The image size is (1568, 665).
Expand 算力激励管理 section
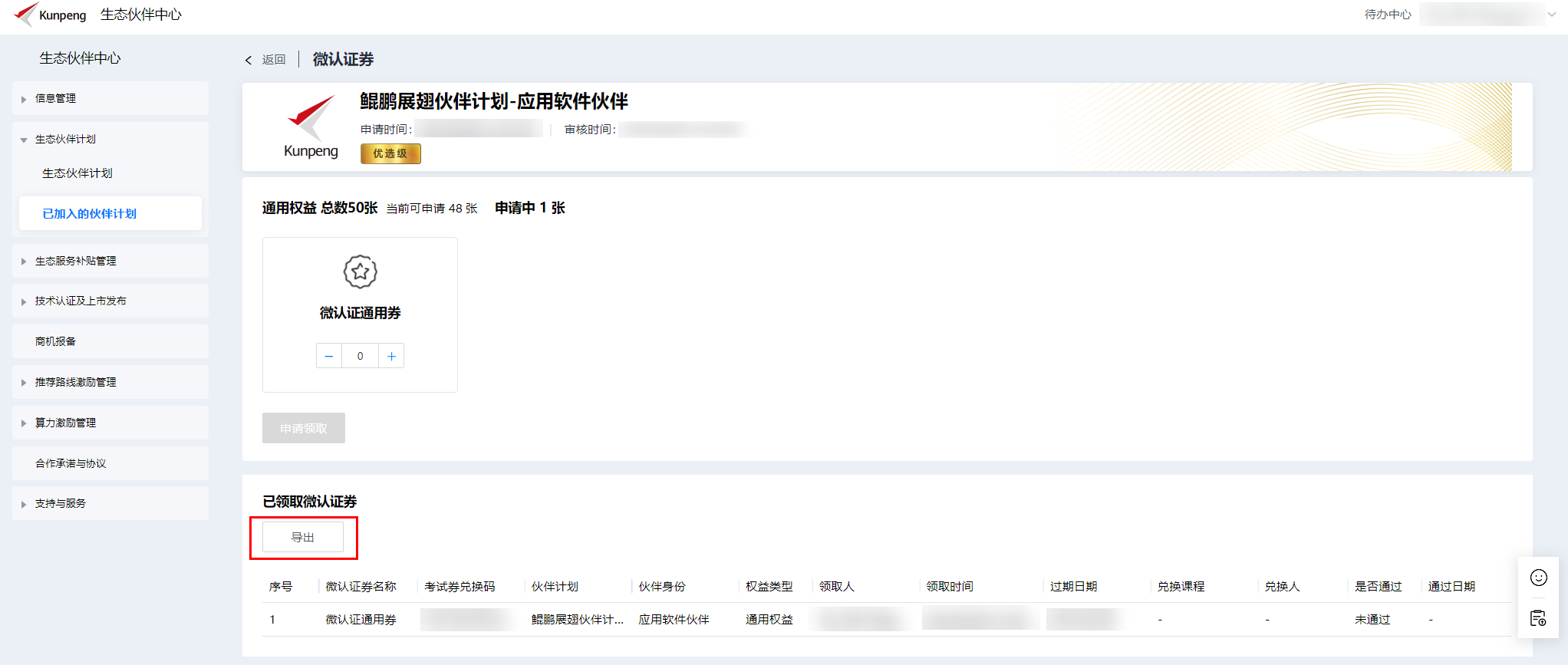point(110,423)
